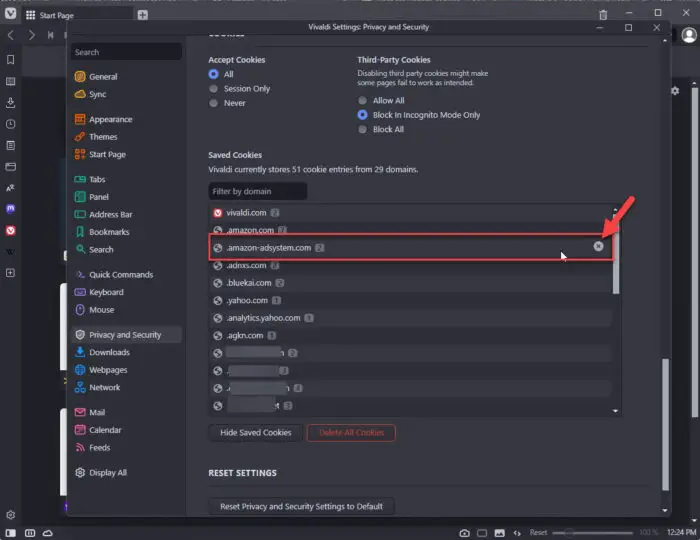Click the settings search field
Image resolution: width=700 pixels, height=540 pixels.
click(126, 52)
